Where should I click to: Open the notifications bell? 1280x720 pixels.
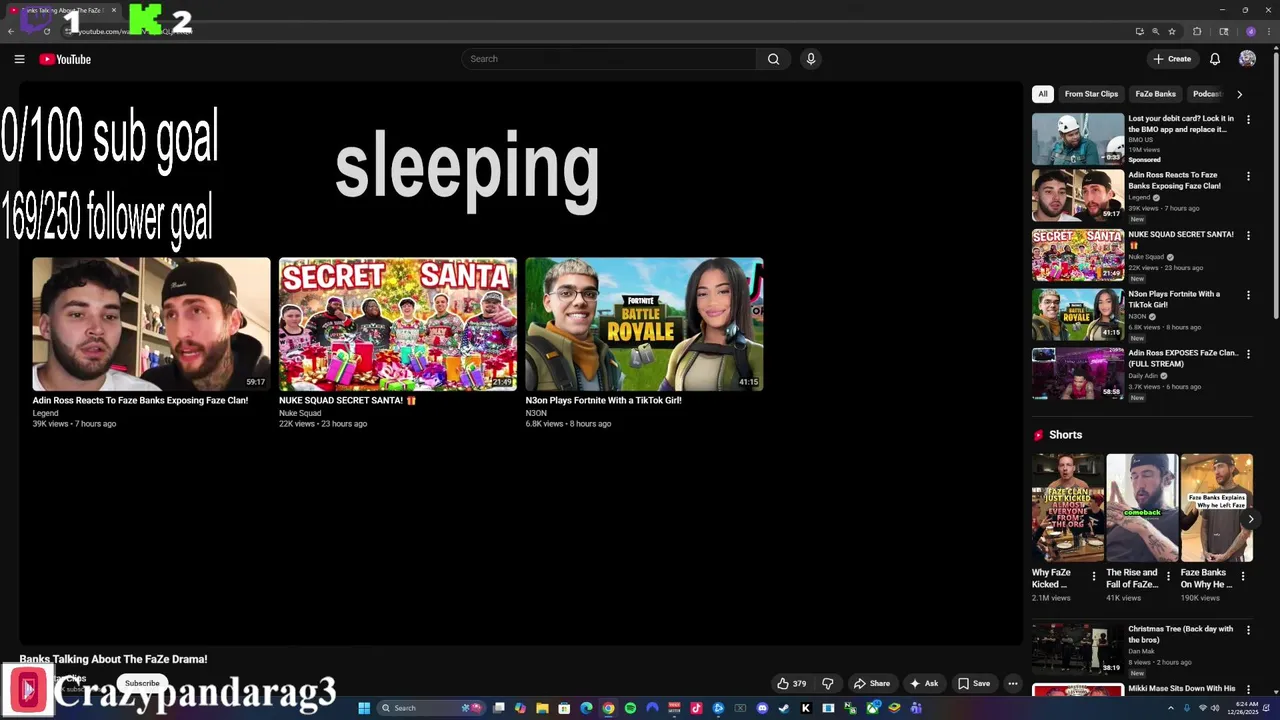[1215, 59]
